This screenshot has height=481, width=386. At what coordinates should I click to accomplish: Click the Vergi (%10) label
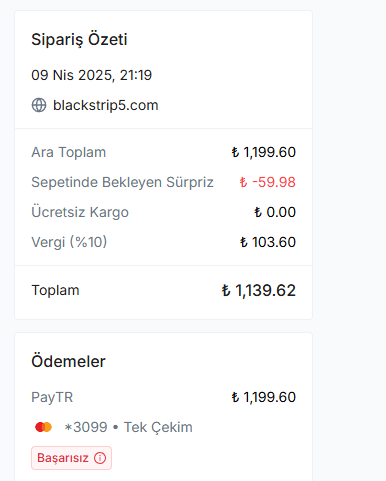[x=69, y=242]
